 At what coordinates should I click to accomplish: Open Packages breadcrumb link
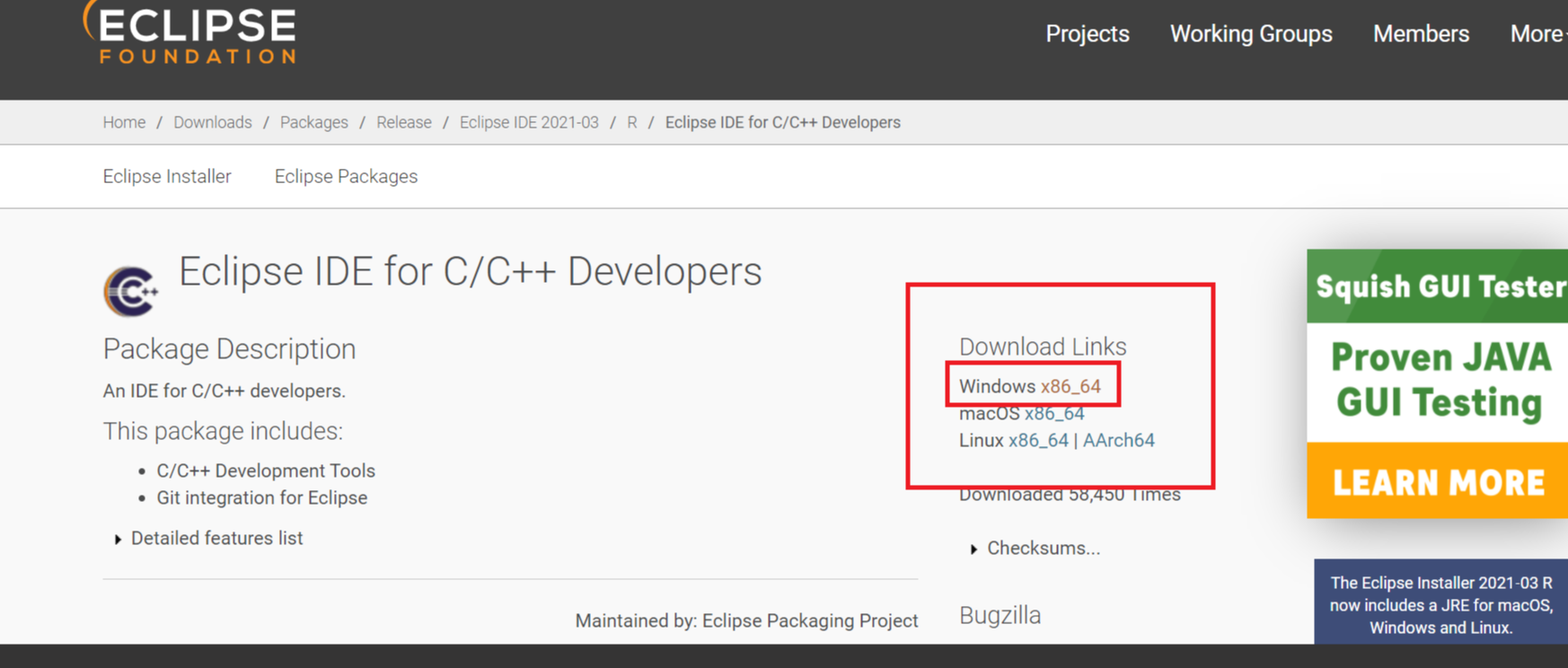314,122
